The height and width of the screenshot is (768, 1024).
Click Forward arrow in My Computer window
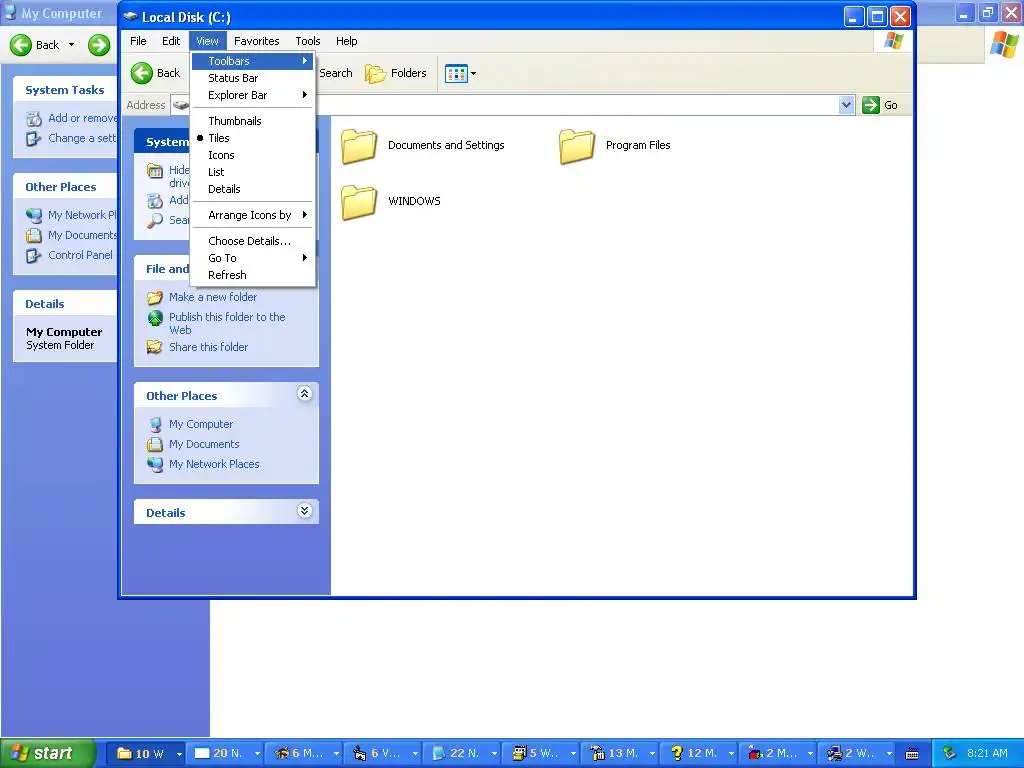pos(99,45)
